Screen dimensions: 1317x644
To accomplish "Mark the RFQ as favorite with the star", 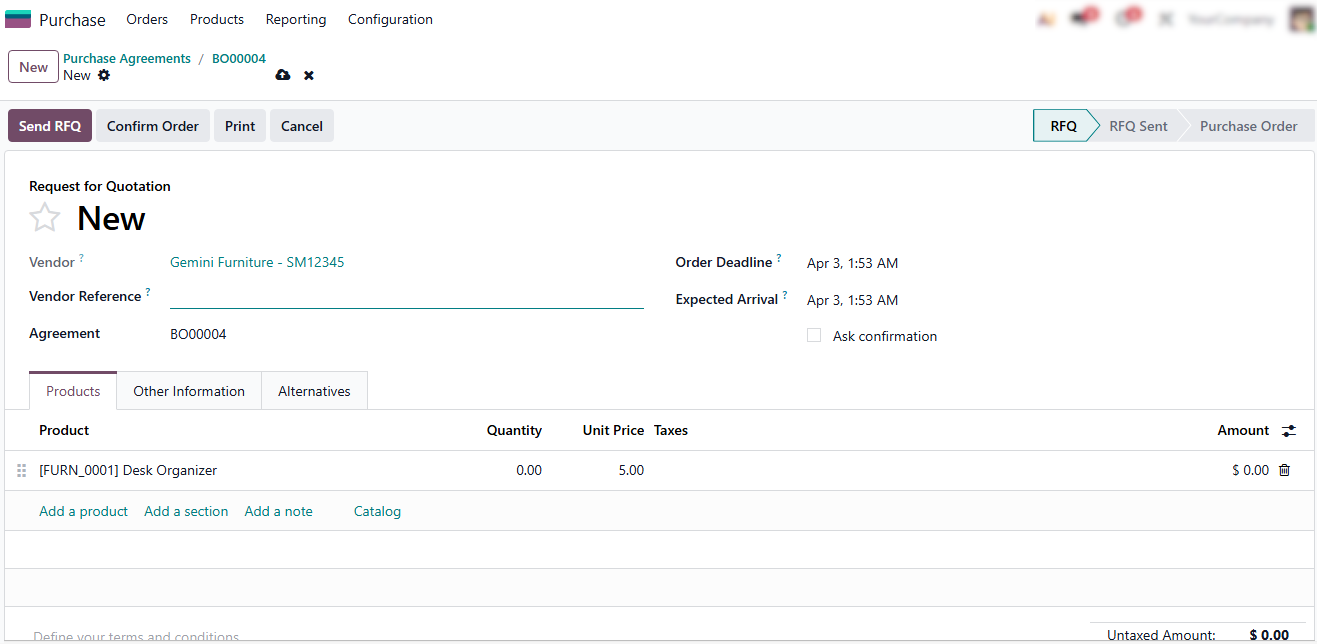I will pyautogui.click(x=45, y=218).
